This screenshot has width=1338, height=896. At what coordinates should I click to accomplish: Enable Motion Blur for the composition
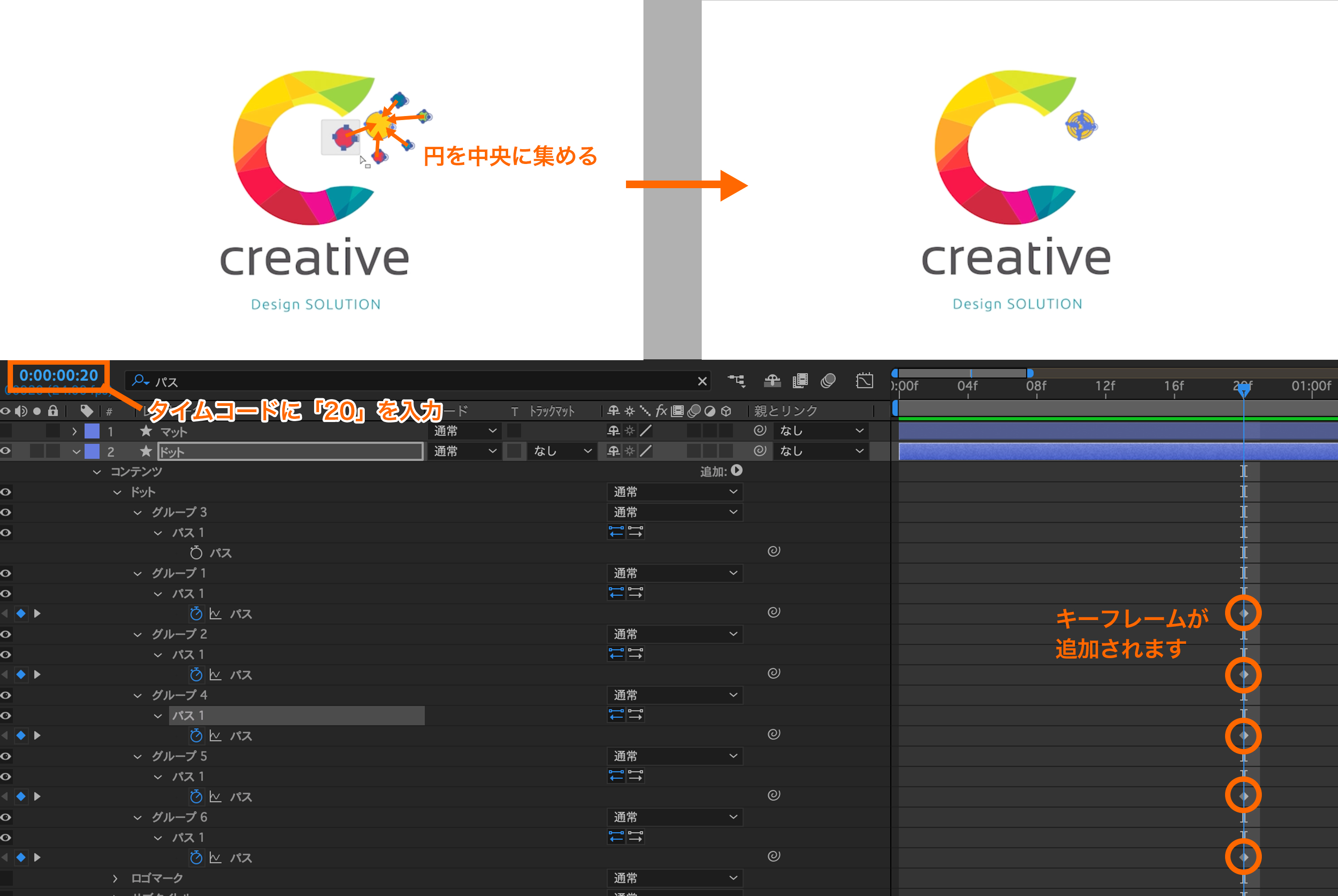pyautogui.click(x=828, y=380)
